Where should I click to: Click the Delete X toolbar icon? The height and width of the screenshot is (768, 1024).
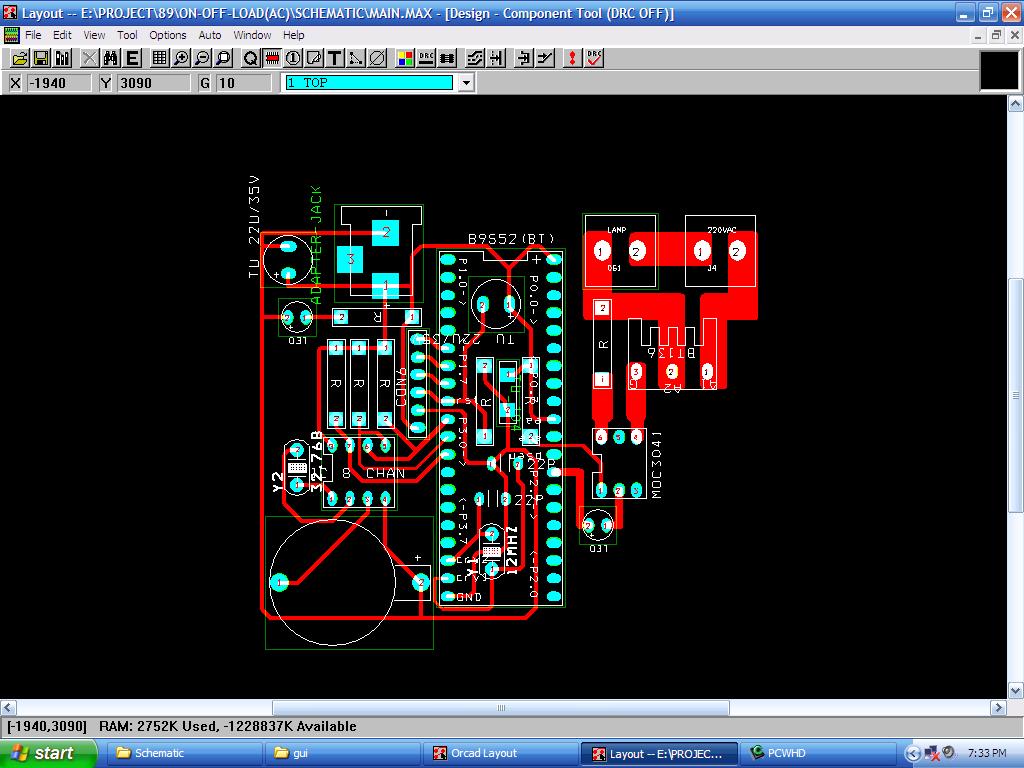[x=89, y=59]
